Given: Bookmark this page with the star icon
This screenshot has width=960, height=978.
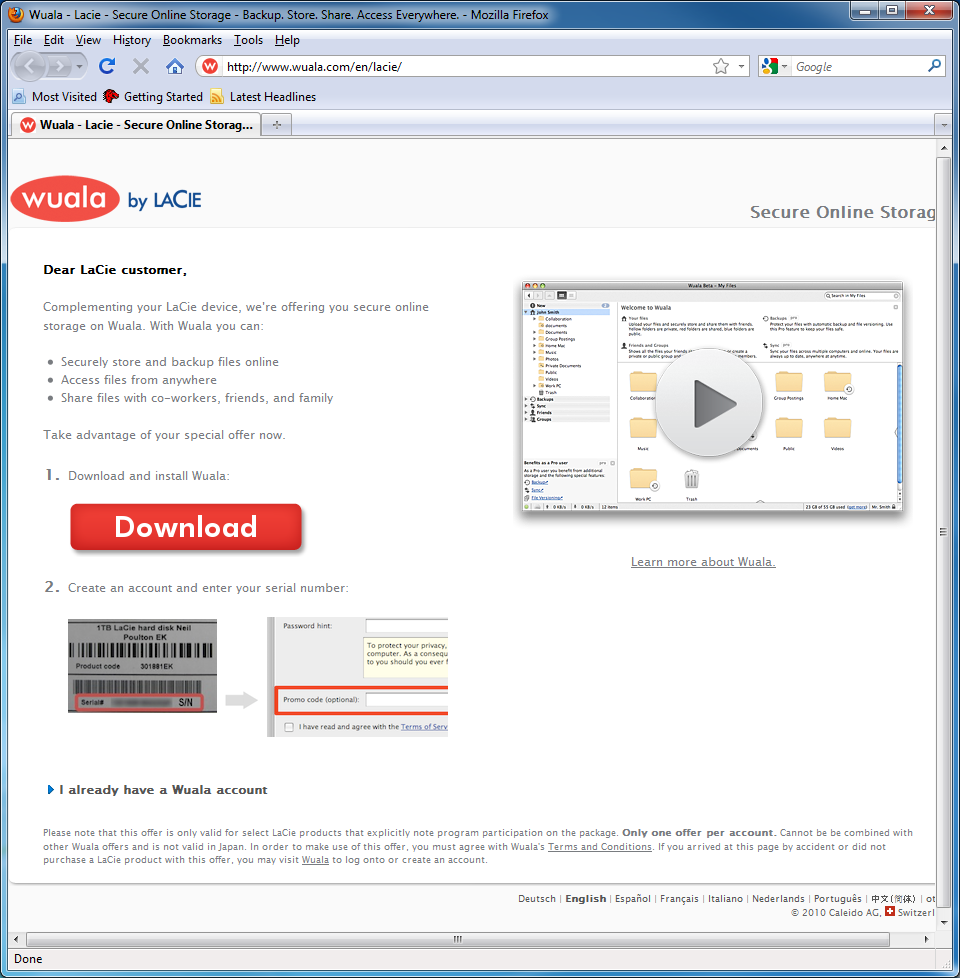Looking at the screenshot, I should pyautogui.click(x=720, y=66).
